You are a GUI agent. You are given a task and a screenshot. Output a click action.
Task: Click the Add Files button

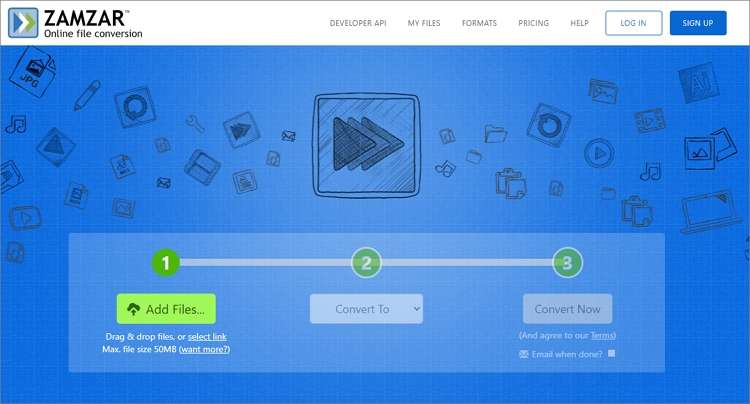pos(166,309)
